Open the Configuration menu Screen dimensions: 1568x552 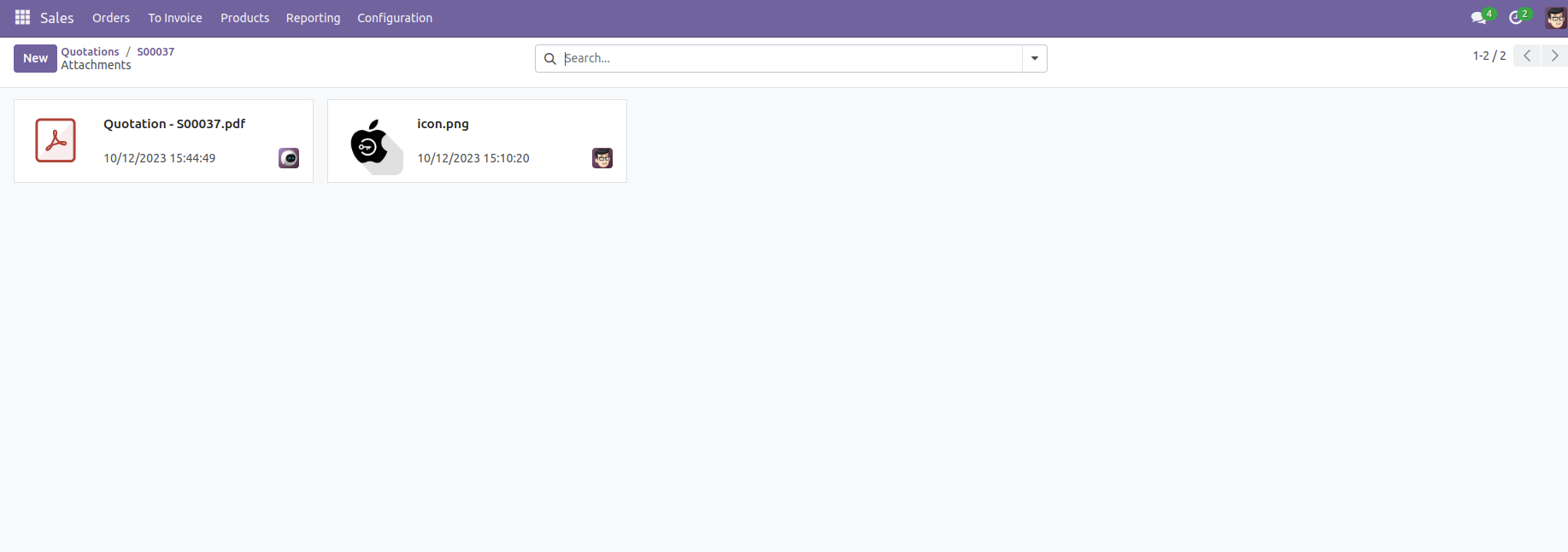click(x=395, y=18)
